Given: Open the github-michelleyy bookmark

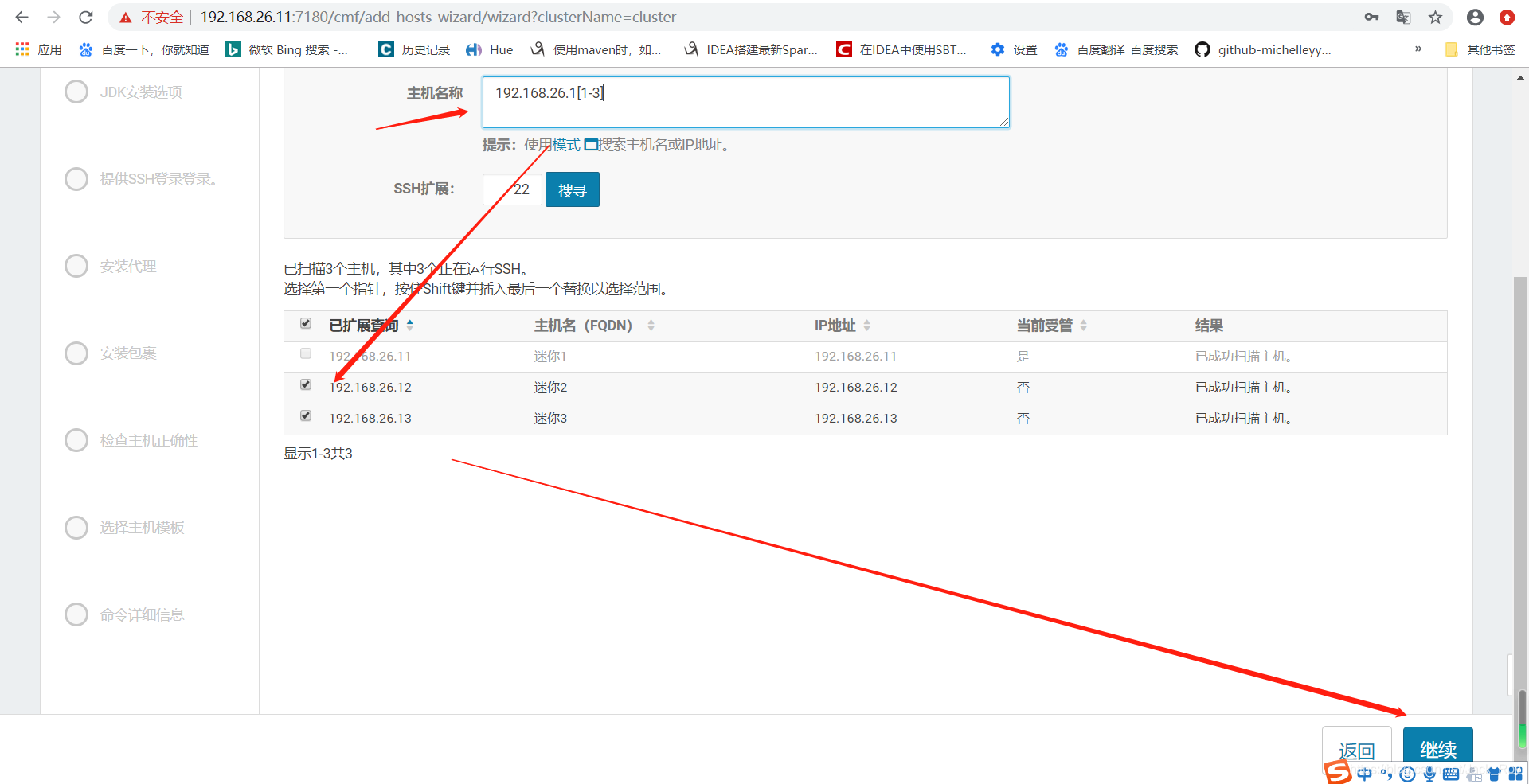Looking at the screenshot, I should pos(1263,49).
